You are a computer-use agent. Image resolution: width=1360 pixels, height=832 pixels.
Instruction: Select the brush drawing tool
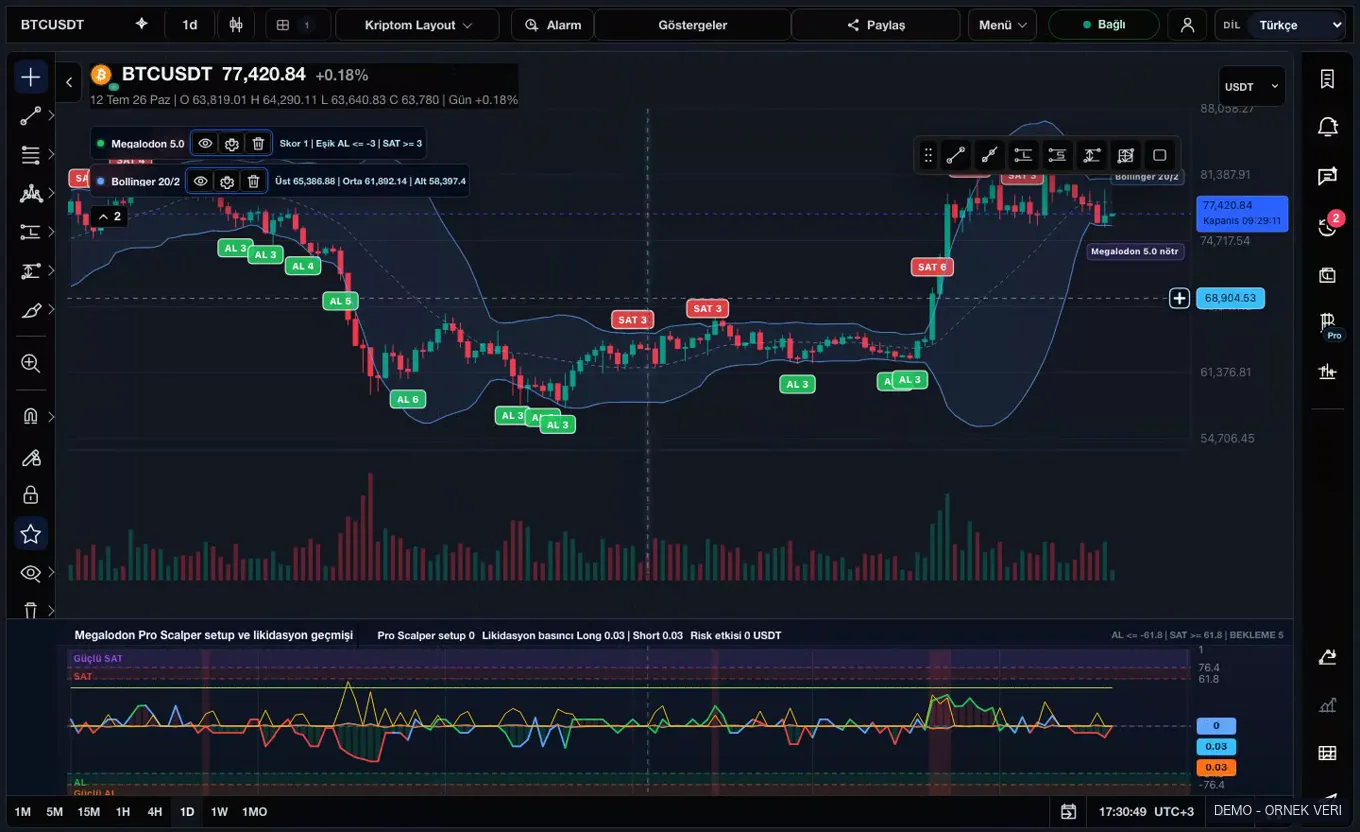tap(31, 310)
